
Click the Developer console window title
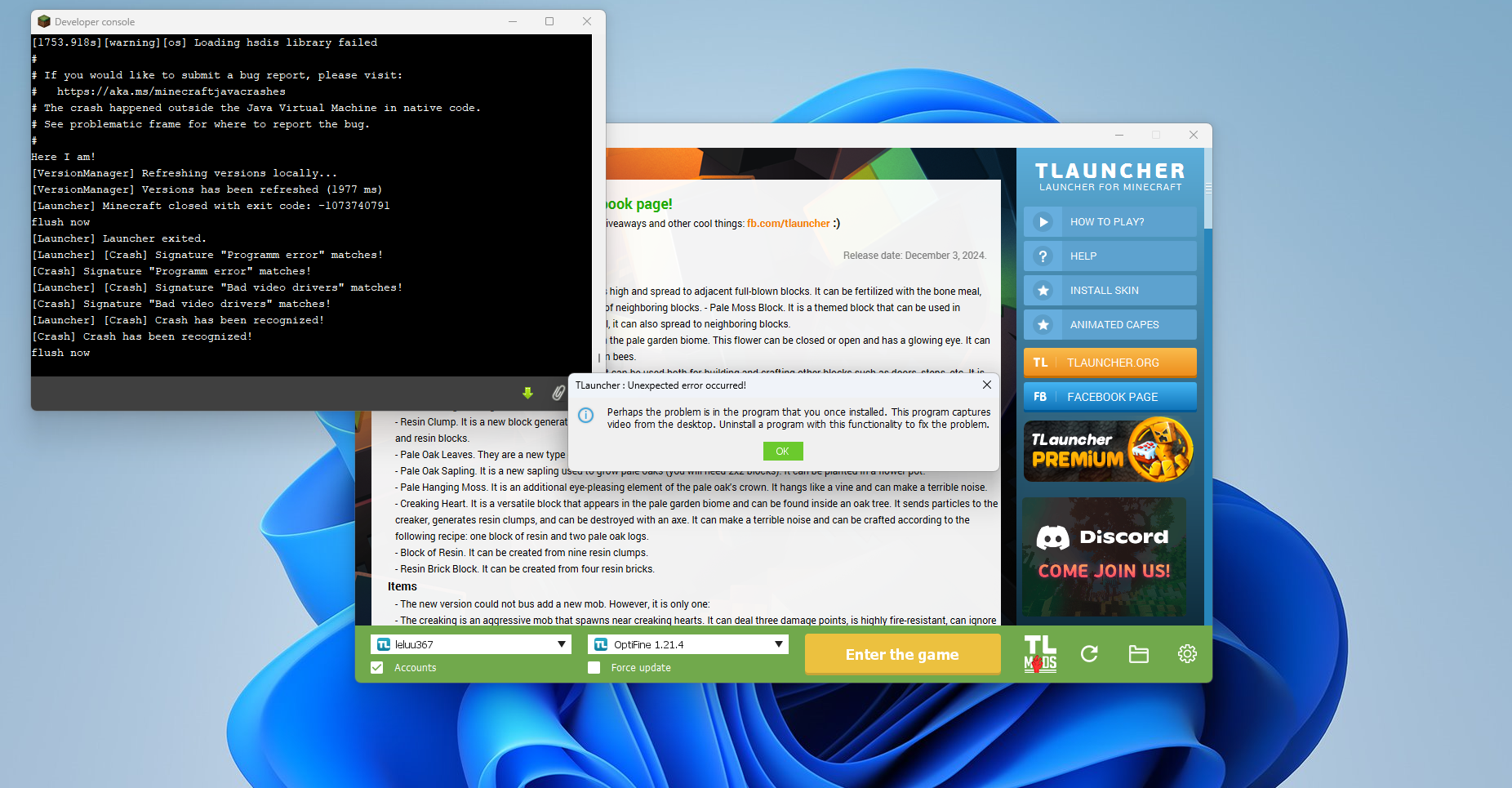pyautogui.click(x=95, y=22)
